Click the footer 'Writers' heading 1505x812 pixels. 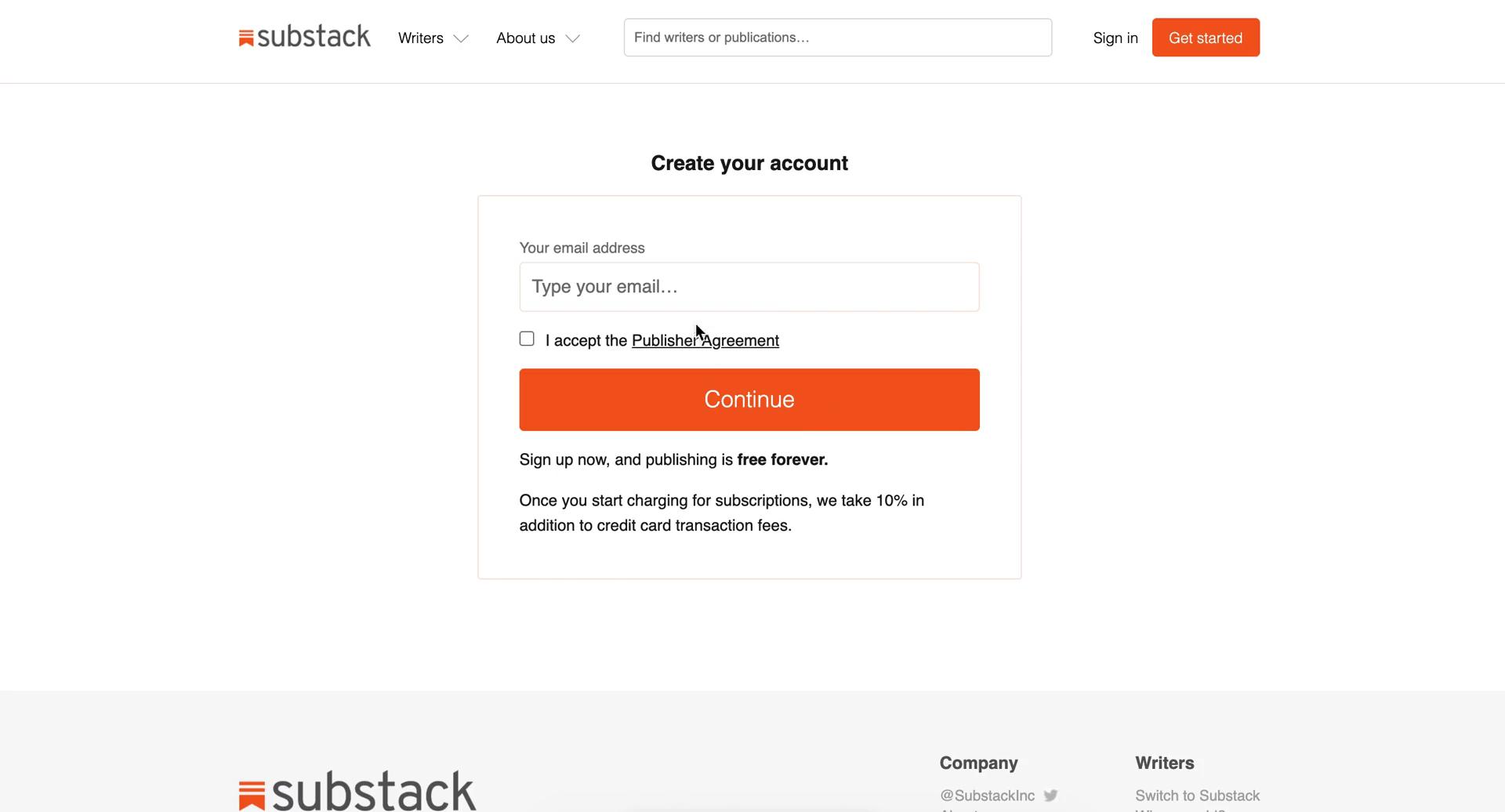click(x=1165, y=763)
